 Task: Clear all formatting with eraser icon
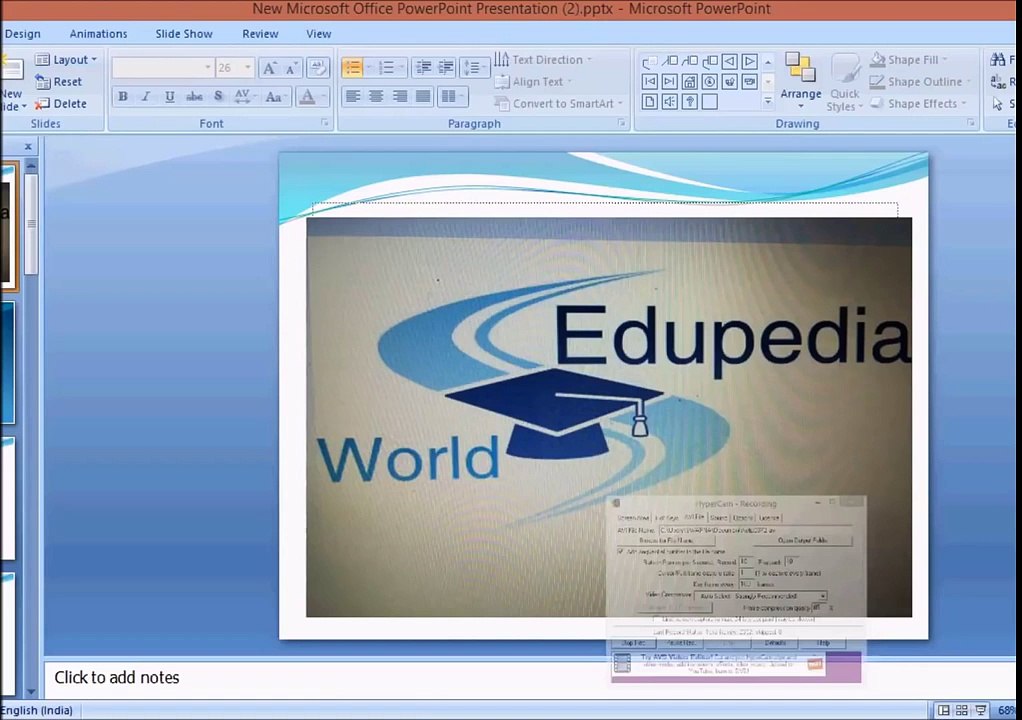pyautogui.click(x=318, y=68)
